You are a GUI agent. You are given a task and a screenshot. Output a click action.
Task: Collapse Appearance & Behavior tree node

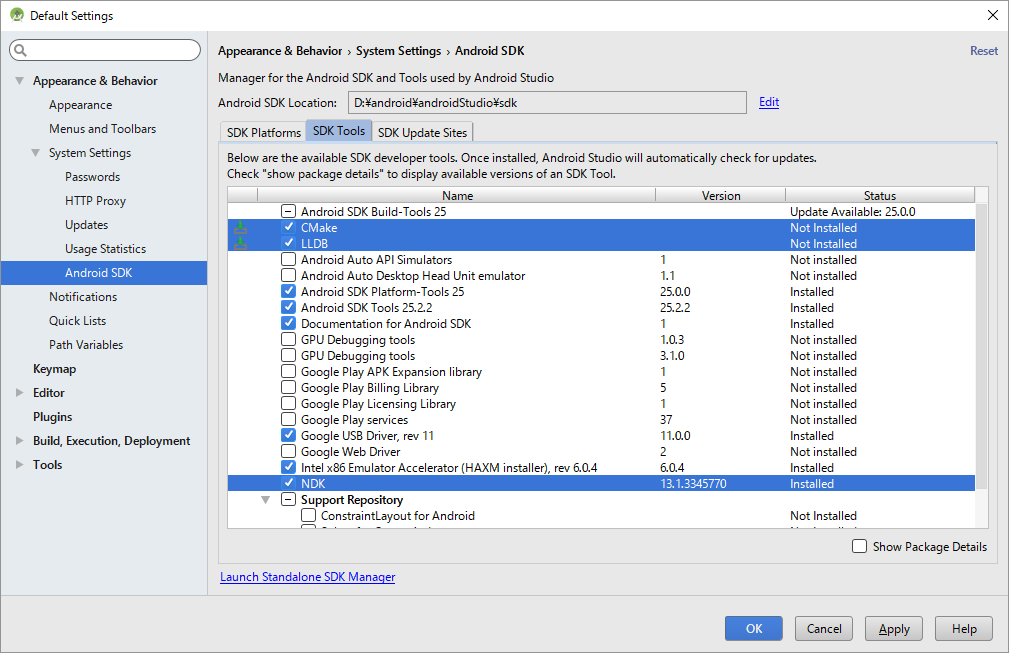[x=19, y=80]
